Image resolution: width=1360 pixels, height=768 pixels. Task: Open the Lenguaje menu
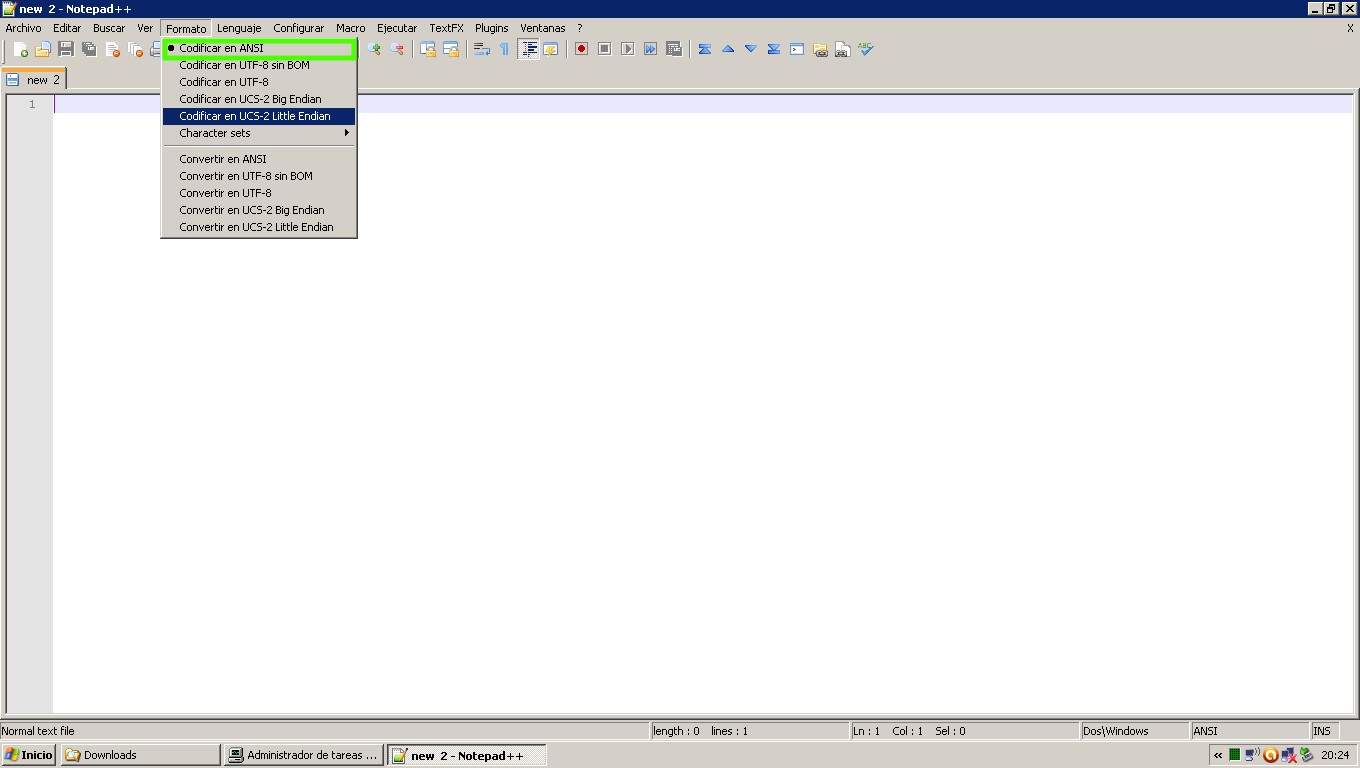coord(239,28)
